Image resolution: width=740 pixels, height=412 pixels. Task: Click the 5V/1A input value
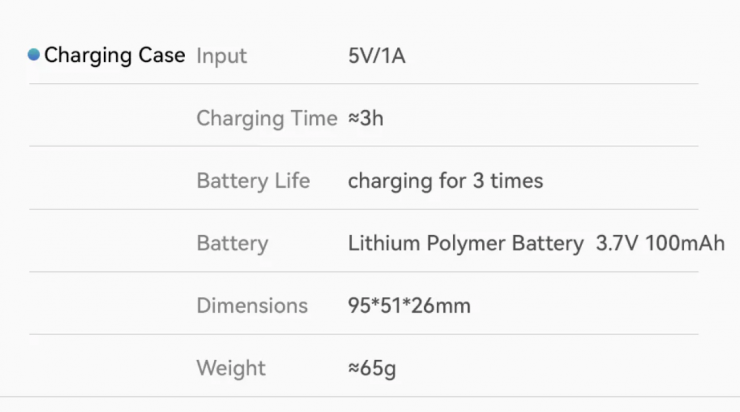[x=376, y=55]
